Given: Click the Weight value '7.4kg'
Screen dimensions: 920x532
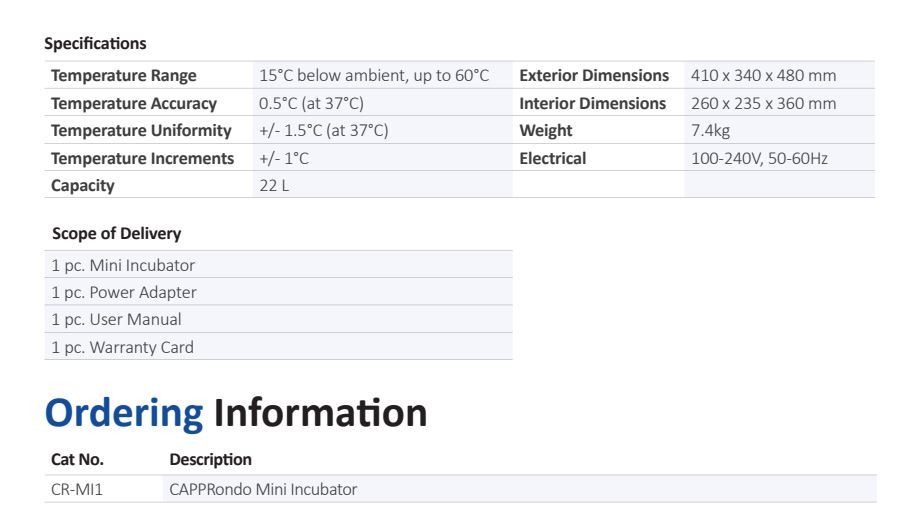Looking at the screenshot, I should [x=711, y=131].
